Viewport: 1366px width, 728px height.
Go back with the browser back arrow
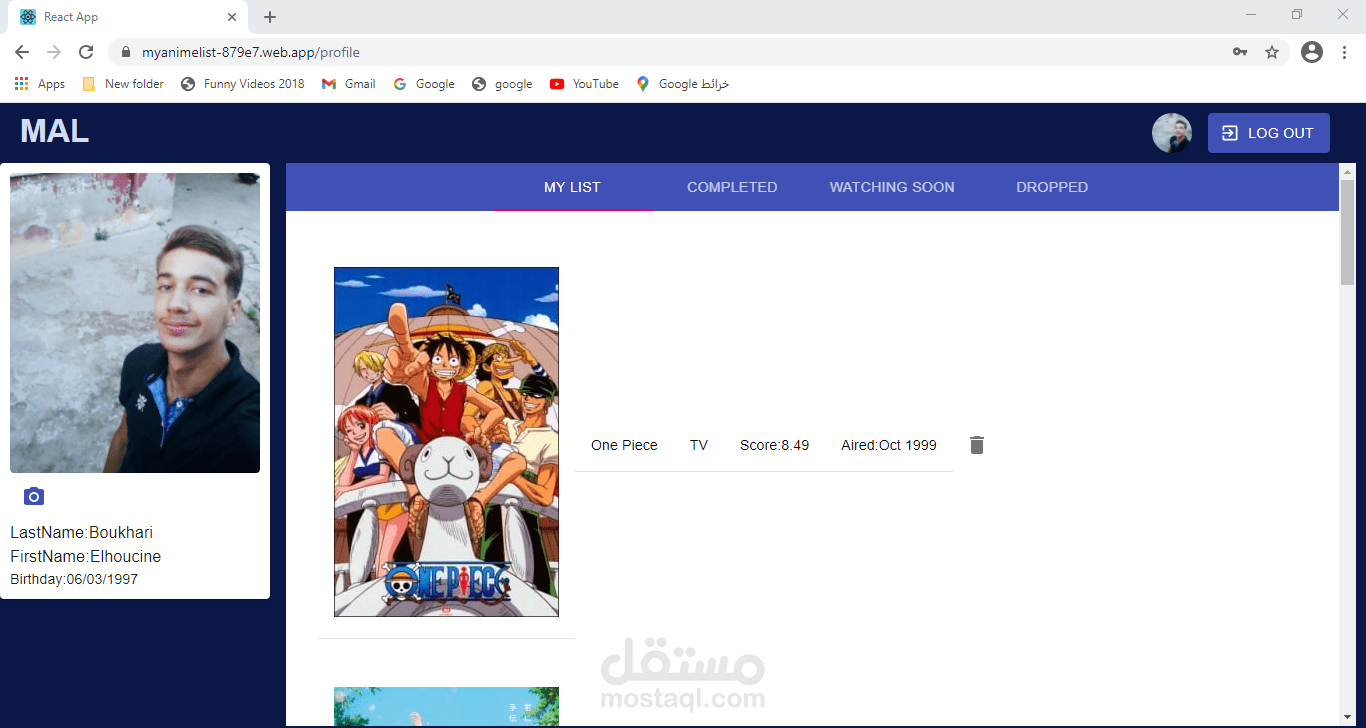pos(22,52)
